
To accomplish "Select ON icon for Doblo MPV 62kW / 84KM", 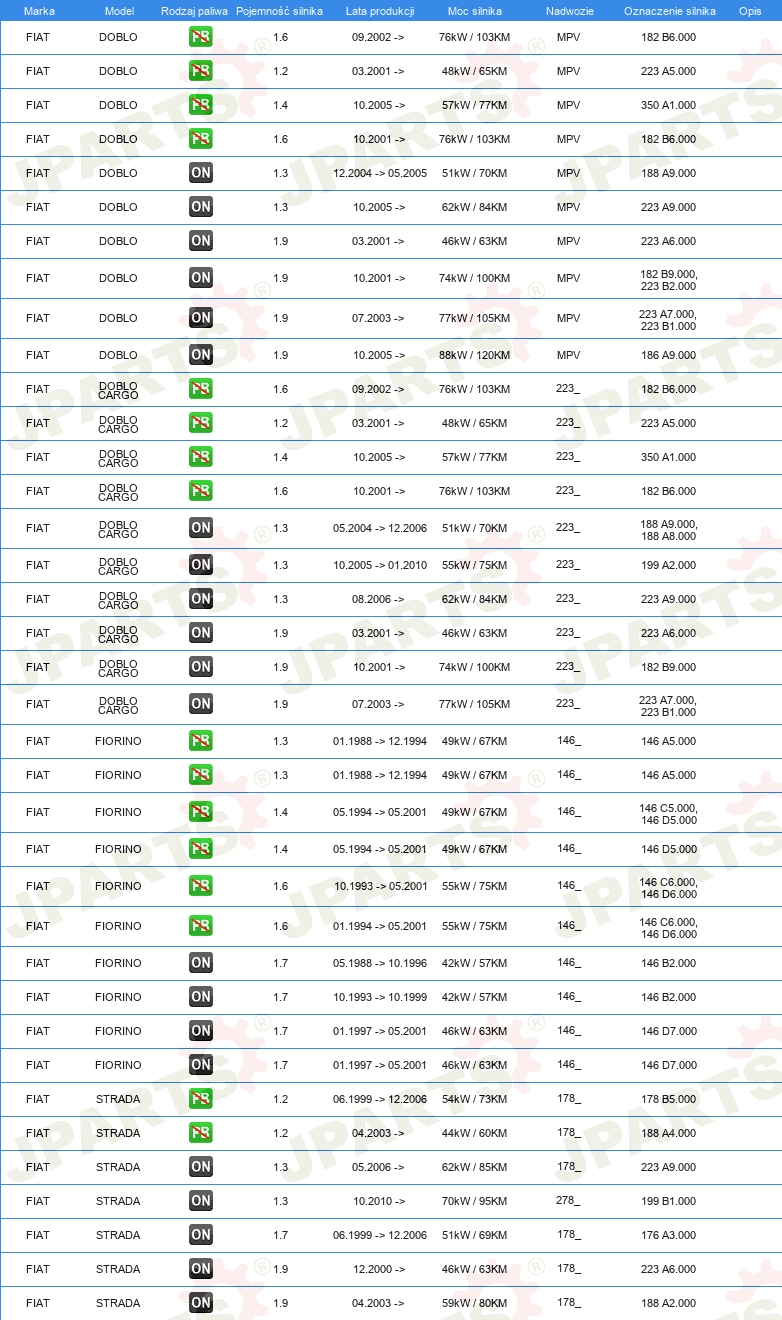I will pyautogui.click(x=201, y=207).
